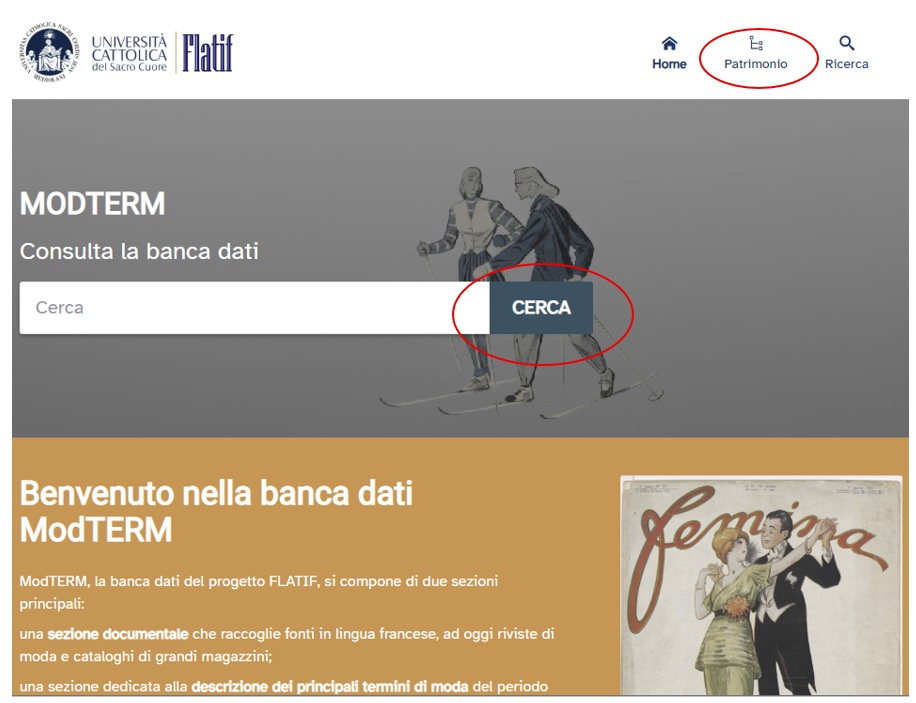Click the 'Consulta la banca dati' subtitle
The width and height of the screenshot is (916, 703).
tap(139, 251)
